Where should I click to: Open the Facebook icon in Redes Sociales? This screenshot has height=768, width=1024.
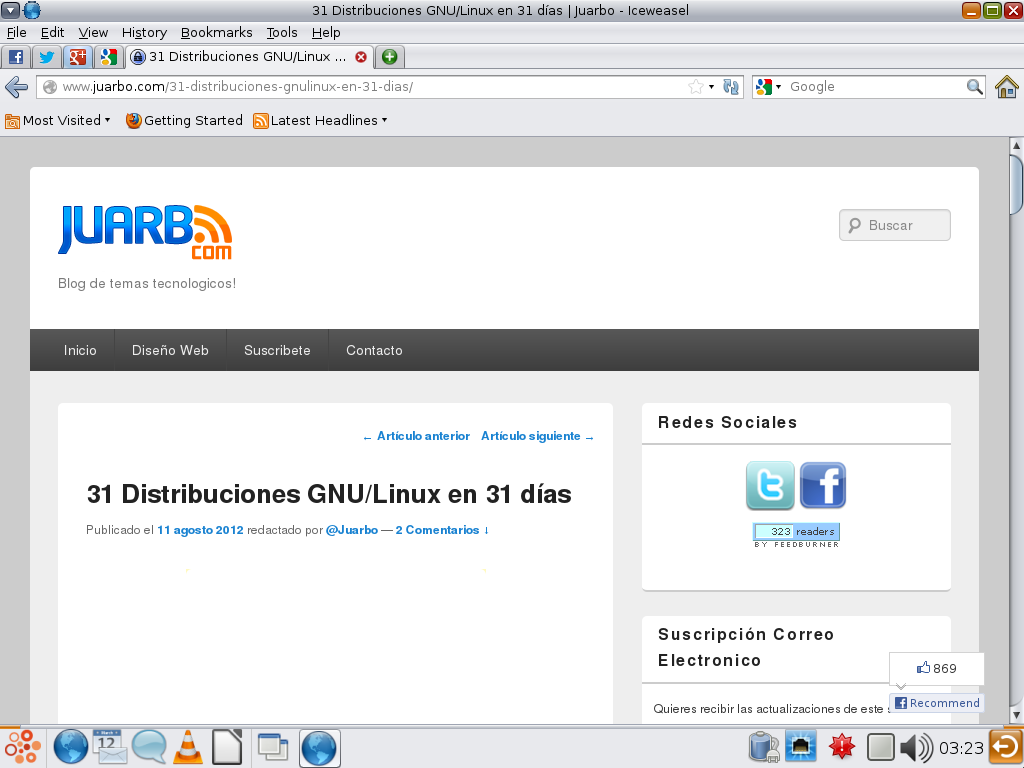pyautogui.click(x=823, y=485)
